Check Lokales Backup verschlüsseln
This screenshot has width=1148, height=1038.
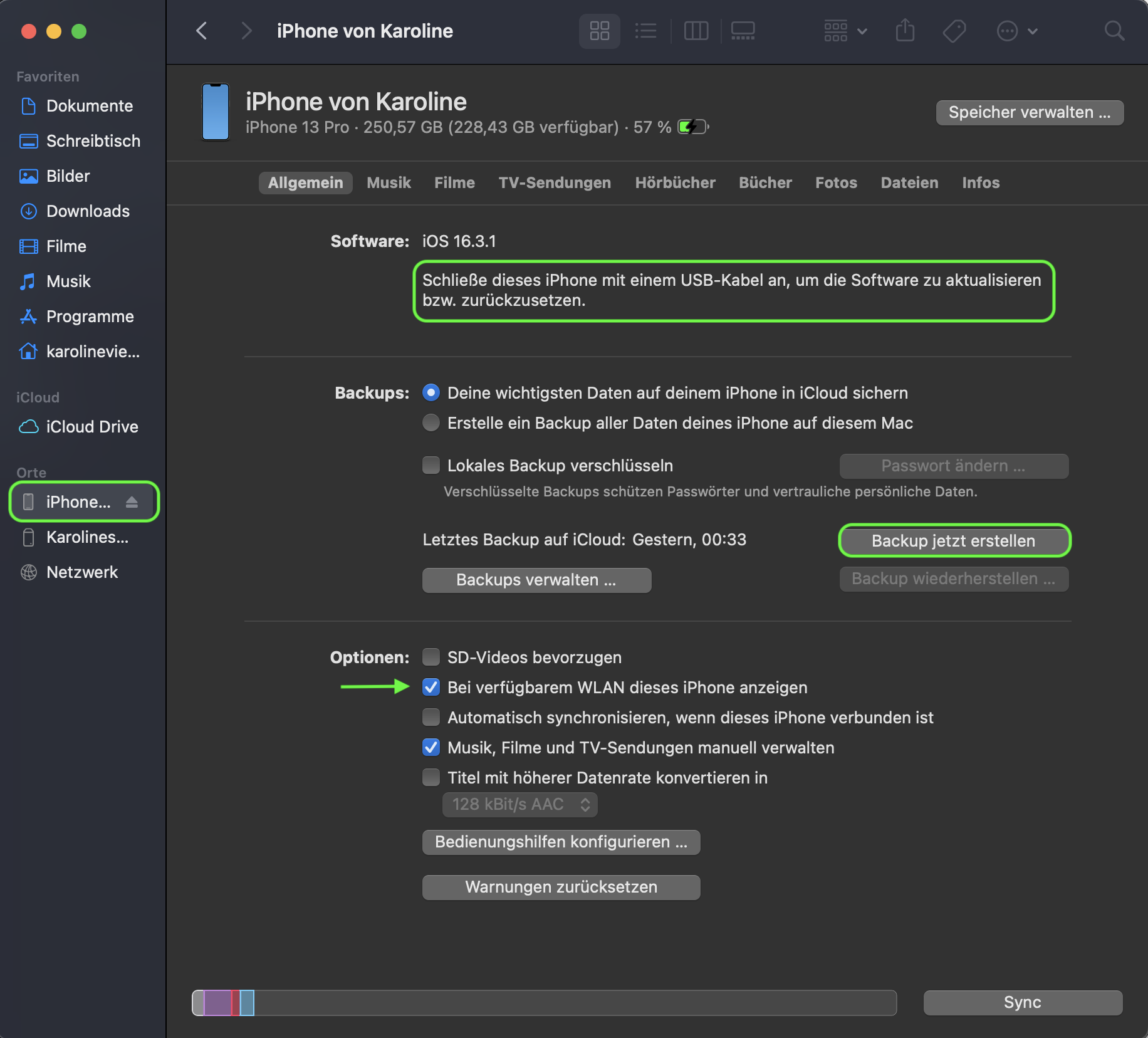pyautogui.click(x=431, y=465)
